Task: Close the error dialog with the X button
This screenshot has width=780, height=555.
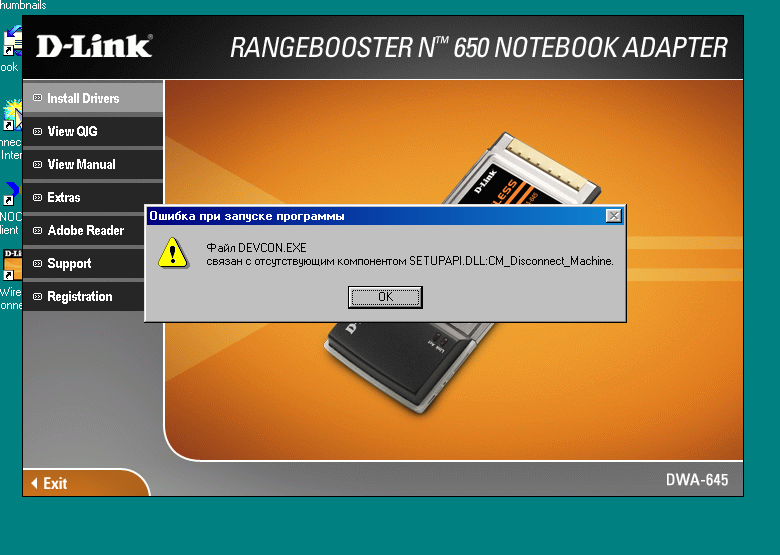Action: click(x=614, y=216)
